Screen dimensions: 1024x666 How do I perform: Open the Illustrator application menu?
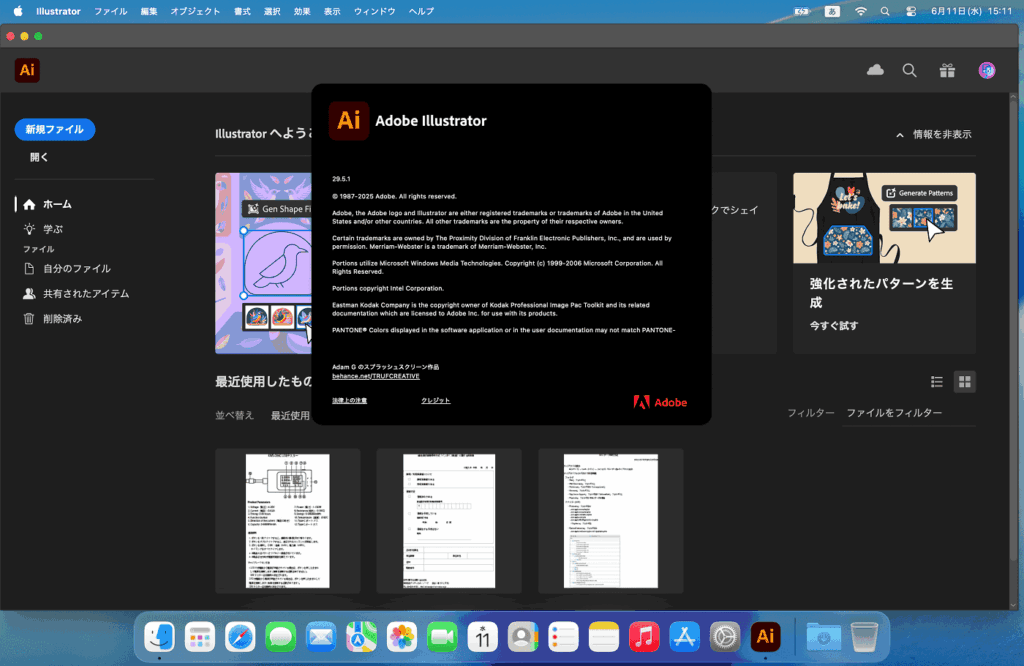click(58, 11)
